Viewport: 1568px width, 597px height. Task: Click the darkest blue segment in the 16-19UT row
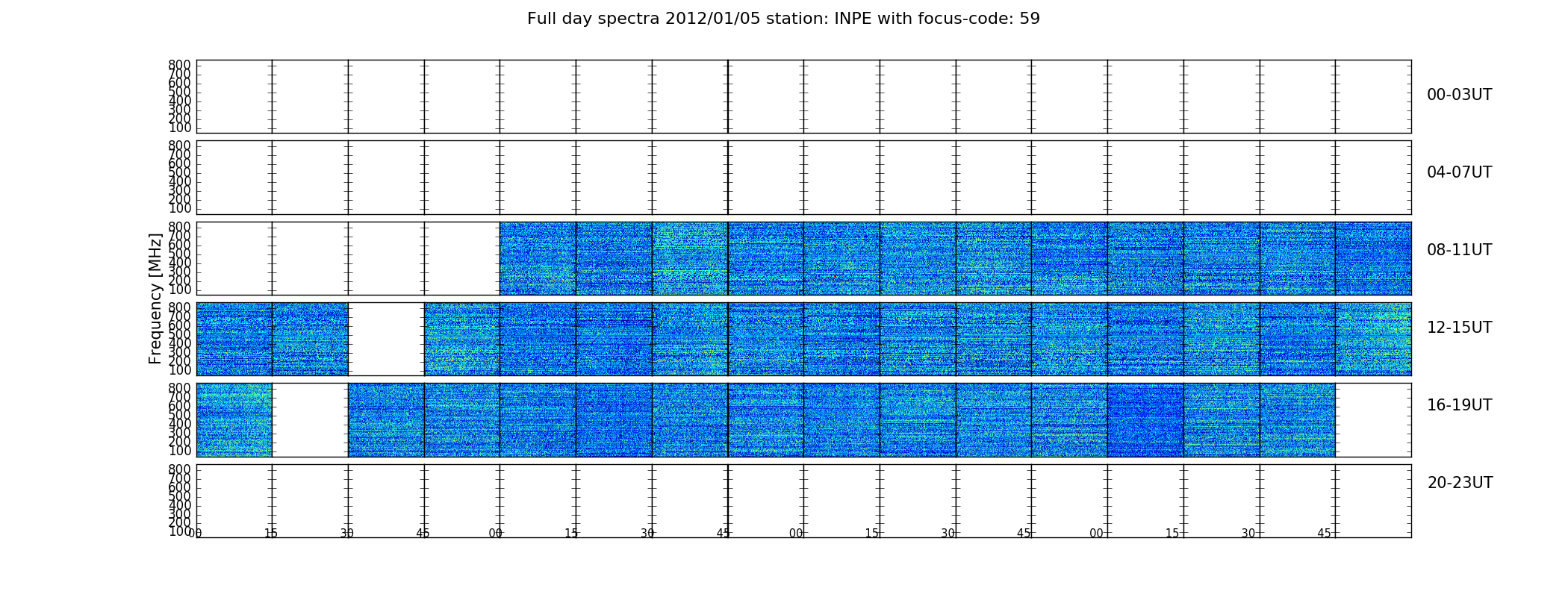point(1145,419)
